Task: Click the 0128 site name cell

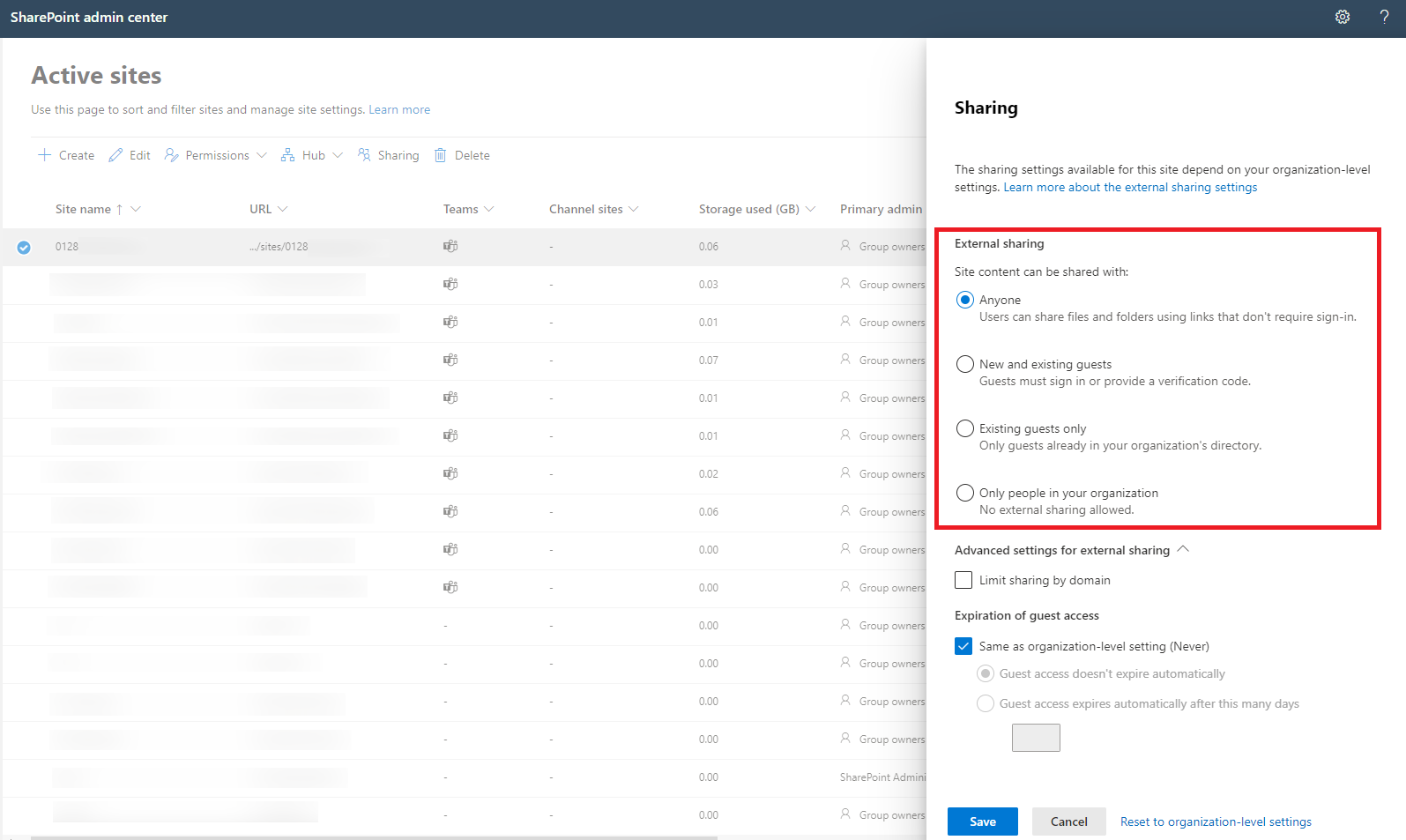Action: [67, 247]
